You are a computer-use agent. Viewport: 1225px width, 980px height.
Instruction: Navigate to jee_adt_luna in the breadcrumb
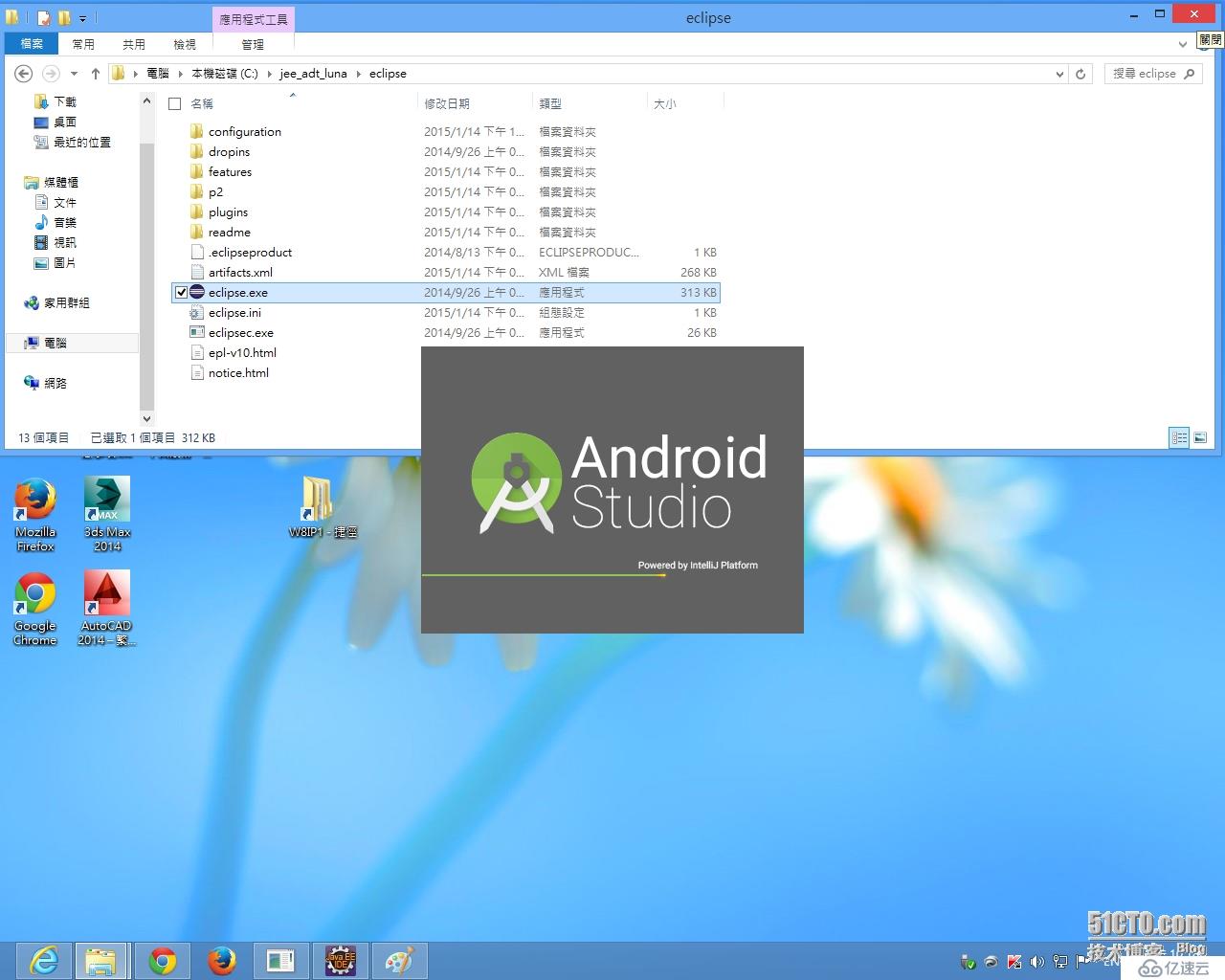313,74
